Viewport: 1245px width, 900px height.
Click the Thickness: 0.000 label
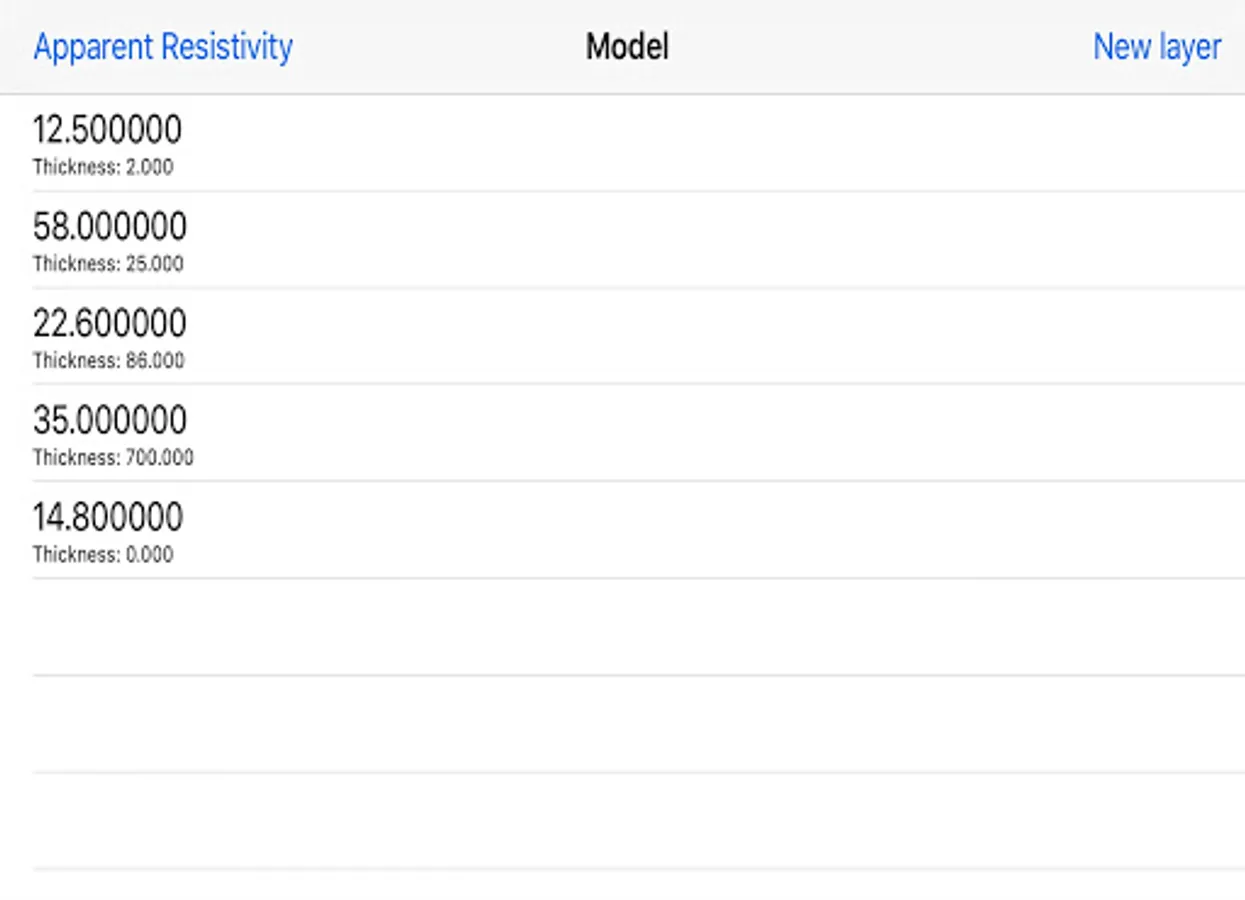(x=103, y=555)
